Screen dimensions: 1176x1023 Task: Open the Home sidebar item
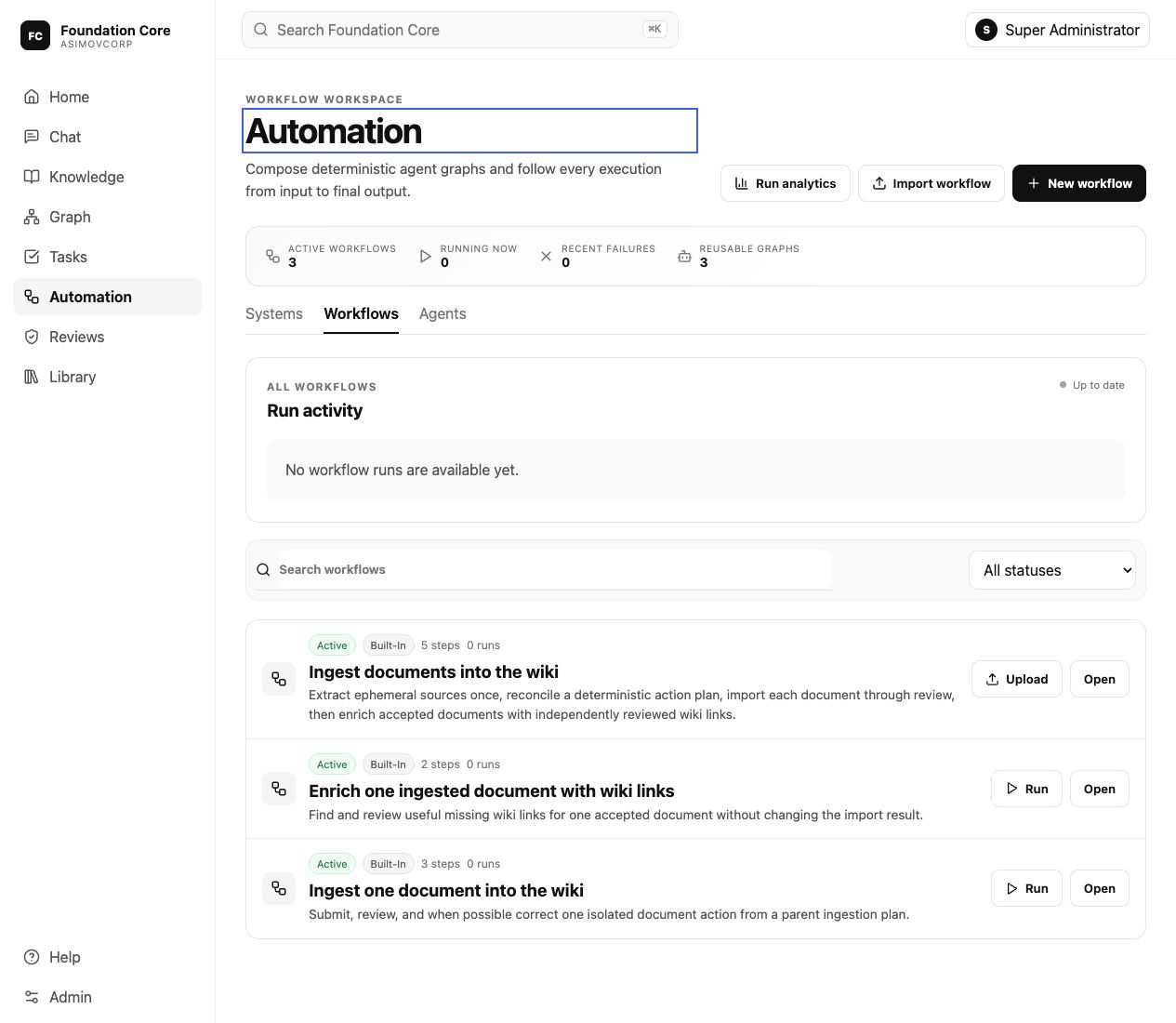[x=107, y=97]
